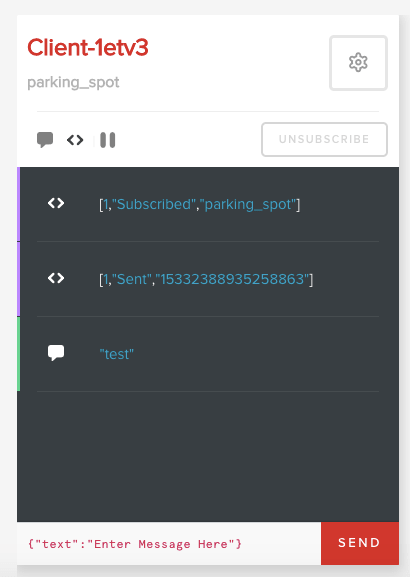This screenshot has width=410, height=577.
Task: Focus the message text input field
Action: [x=169, y=544]
